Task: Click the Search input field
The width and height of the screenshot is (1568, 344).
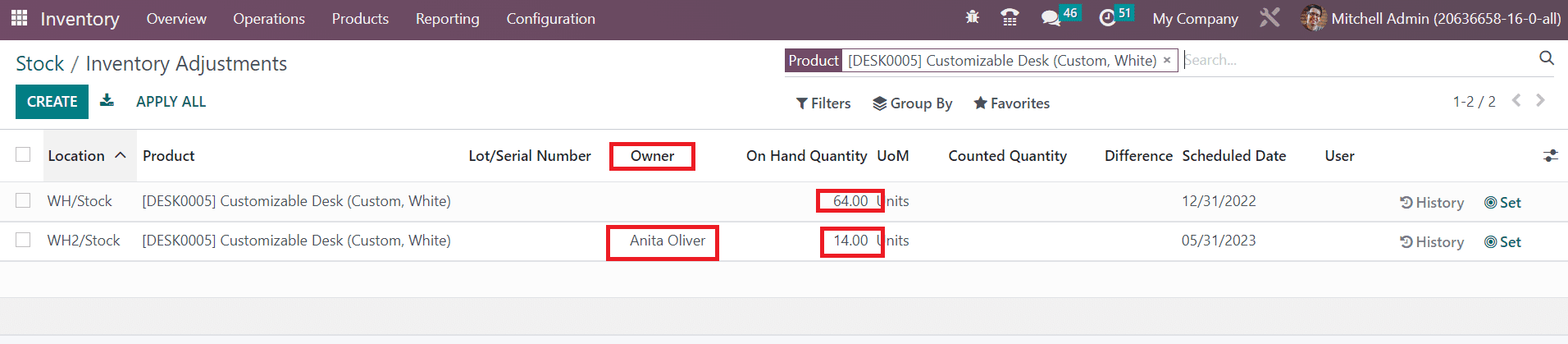Action: tap(1359, 60)
